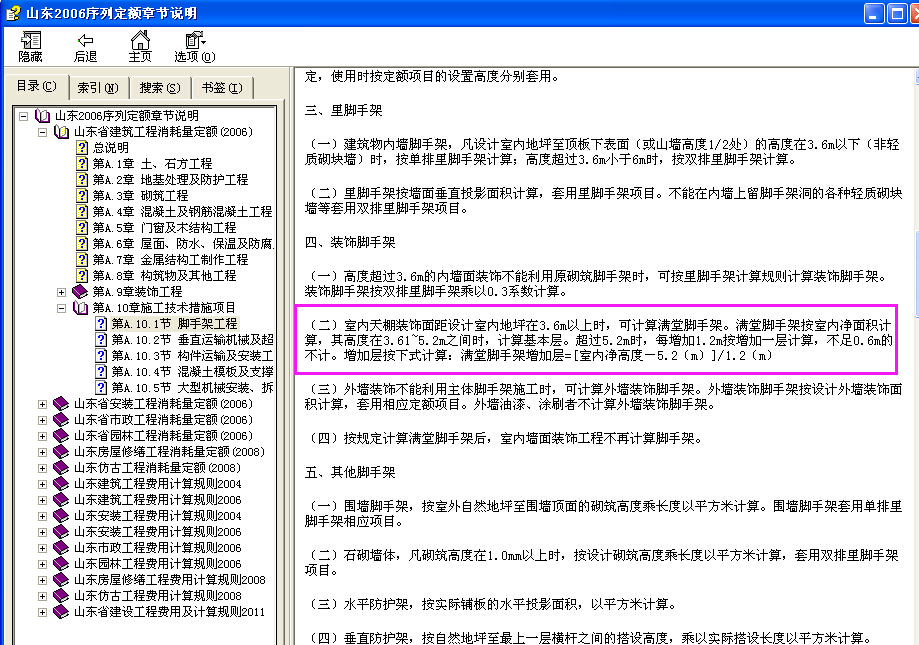Expand 山东省市政工程消耗量定额(2006) node

(x=42, y=420)
